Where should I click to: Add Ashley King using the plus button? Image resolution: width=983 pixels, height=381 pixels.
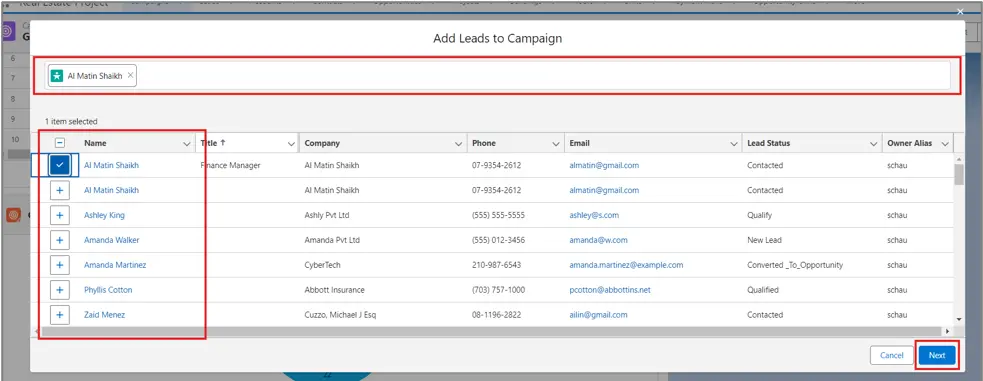point(60,215)
